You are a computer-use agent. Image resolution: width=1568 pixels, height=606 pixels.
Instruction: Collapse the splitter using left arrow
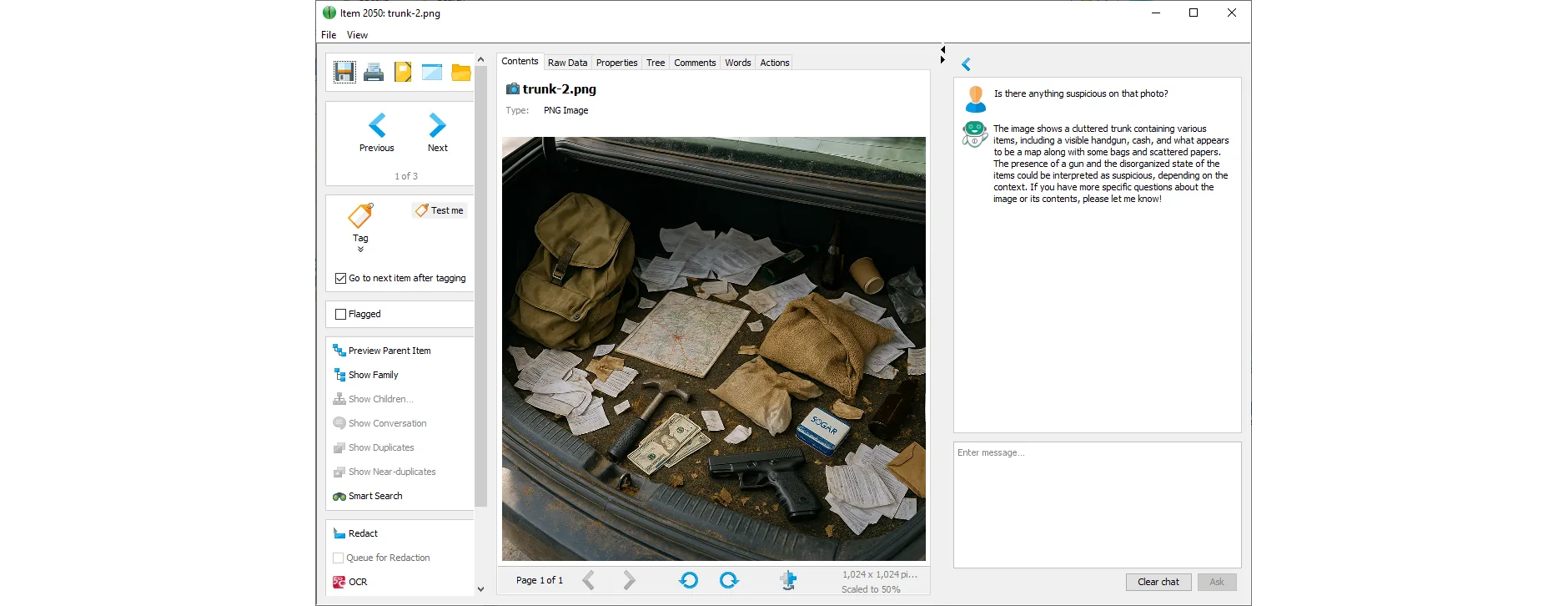click(942, 49)
